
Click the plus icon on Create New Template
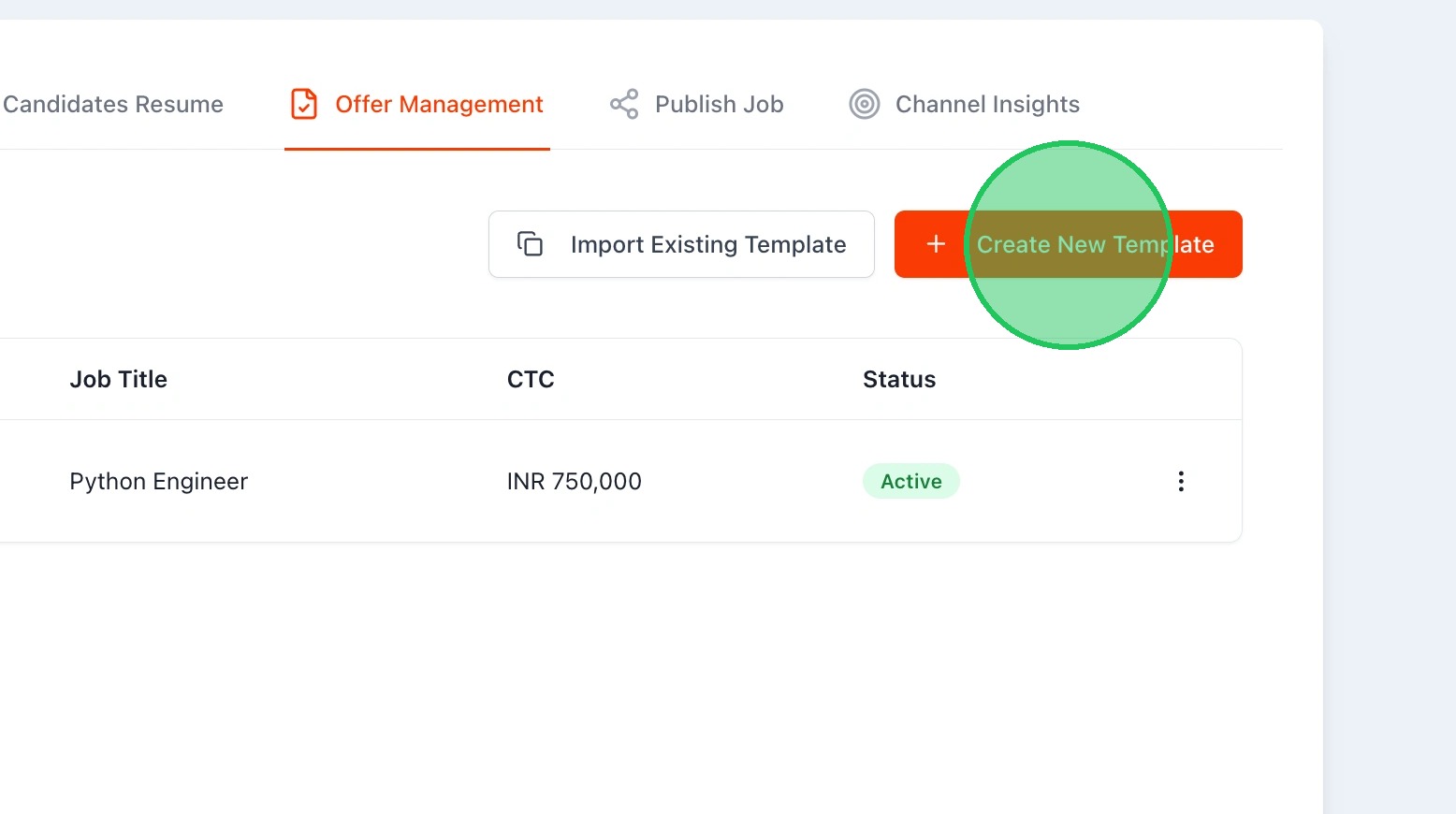[936, 244]
